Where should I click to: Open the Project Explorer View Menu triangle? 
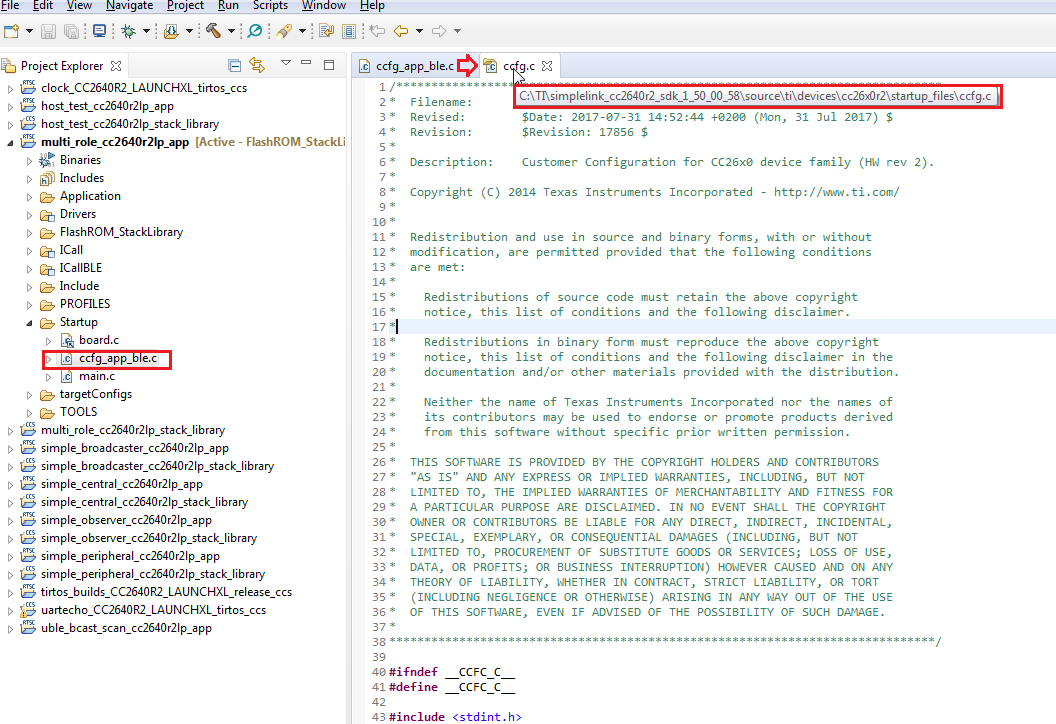286,63
